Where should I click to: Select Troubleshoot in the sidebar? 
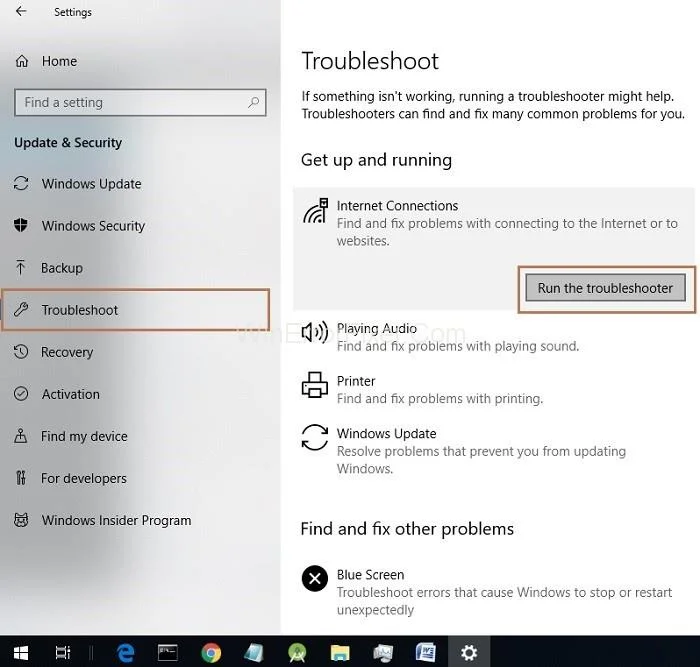point(136,310)
